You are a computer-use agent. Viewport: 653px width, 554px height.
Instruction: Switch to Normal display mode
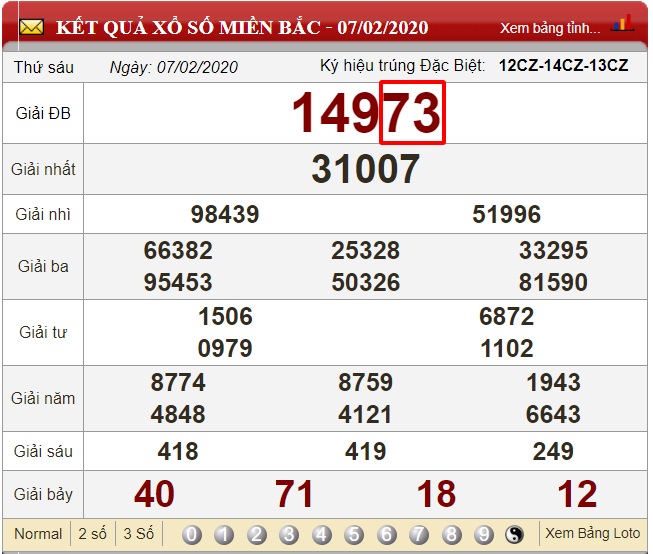[x=38, y=534]
